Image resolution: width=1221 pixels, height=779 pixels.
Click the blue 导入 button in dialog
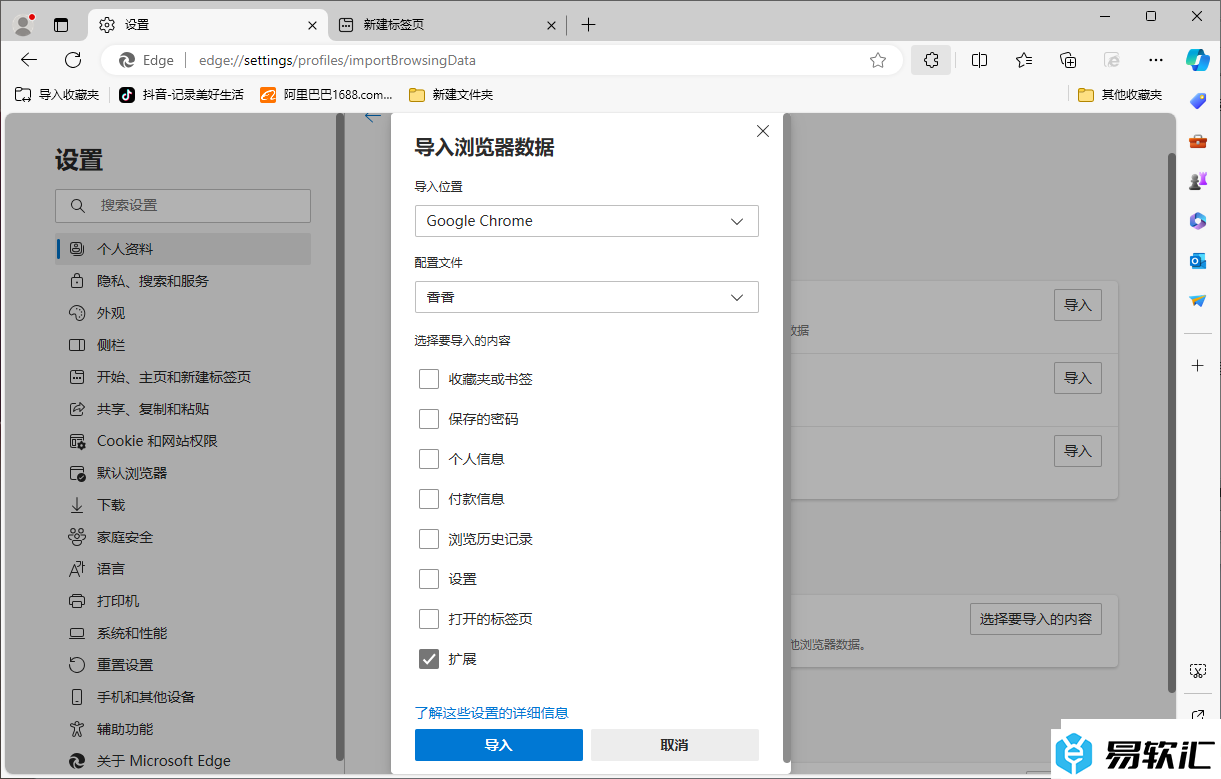499,745
